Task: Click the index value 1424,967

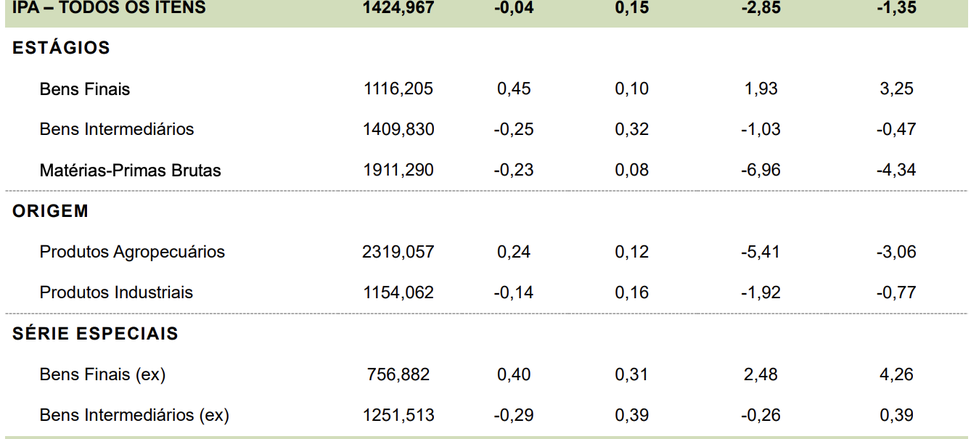Action: pos(398,8)
